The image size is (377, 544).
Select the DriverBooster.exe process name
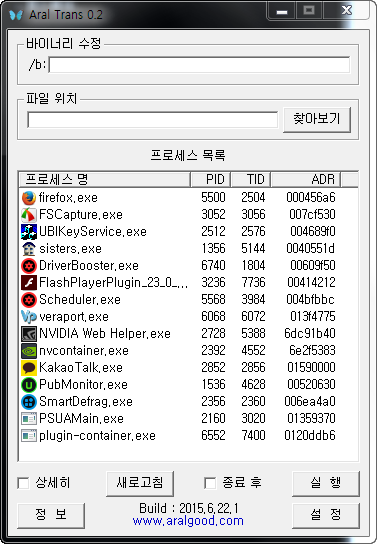[x=89, y=266]
